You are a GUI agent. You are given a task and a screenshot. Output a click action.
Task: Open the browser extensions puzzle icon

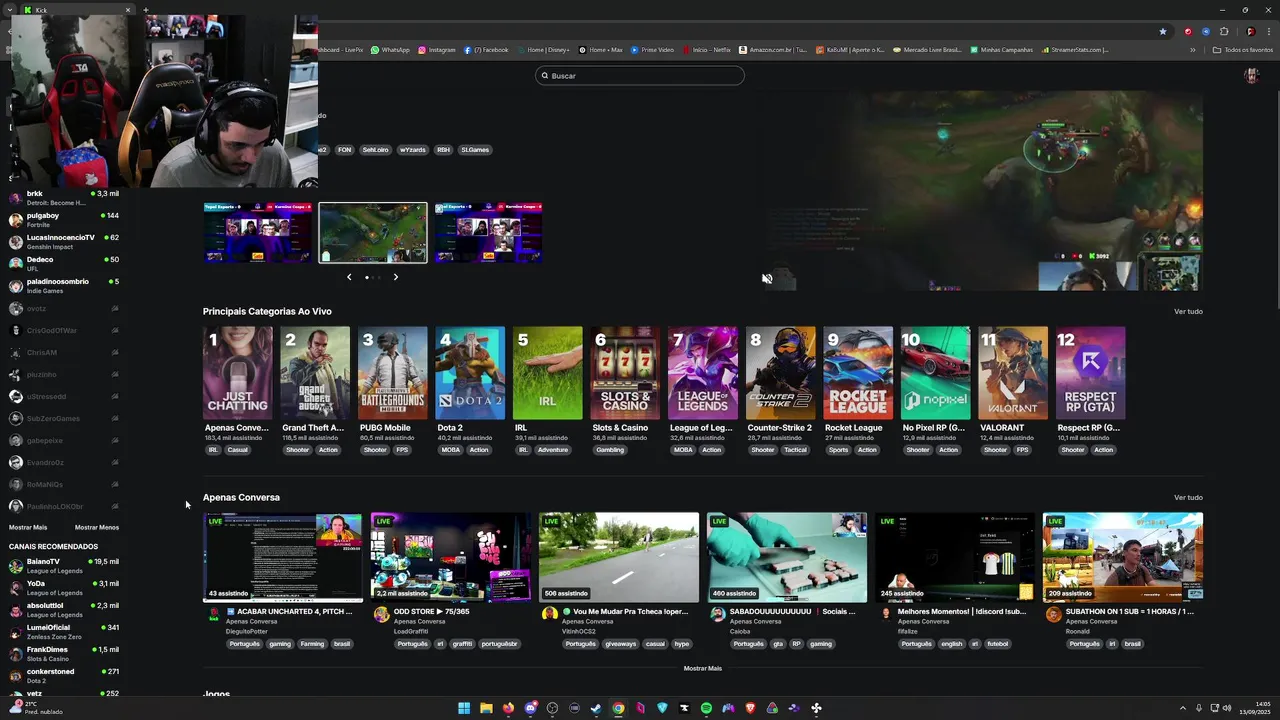1223,31
